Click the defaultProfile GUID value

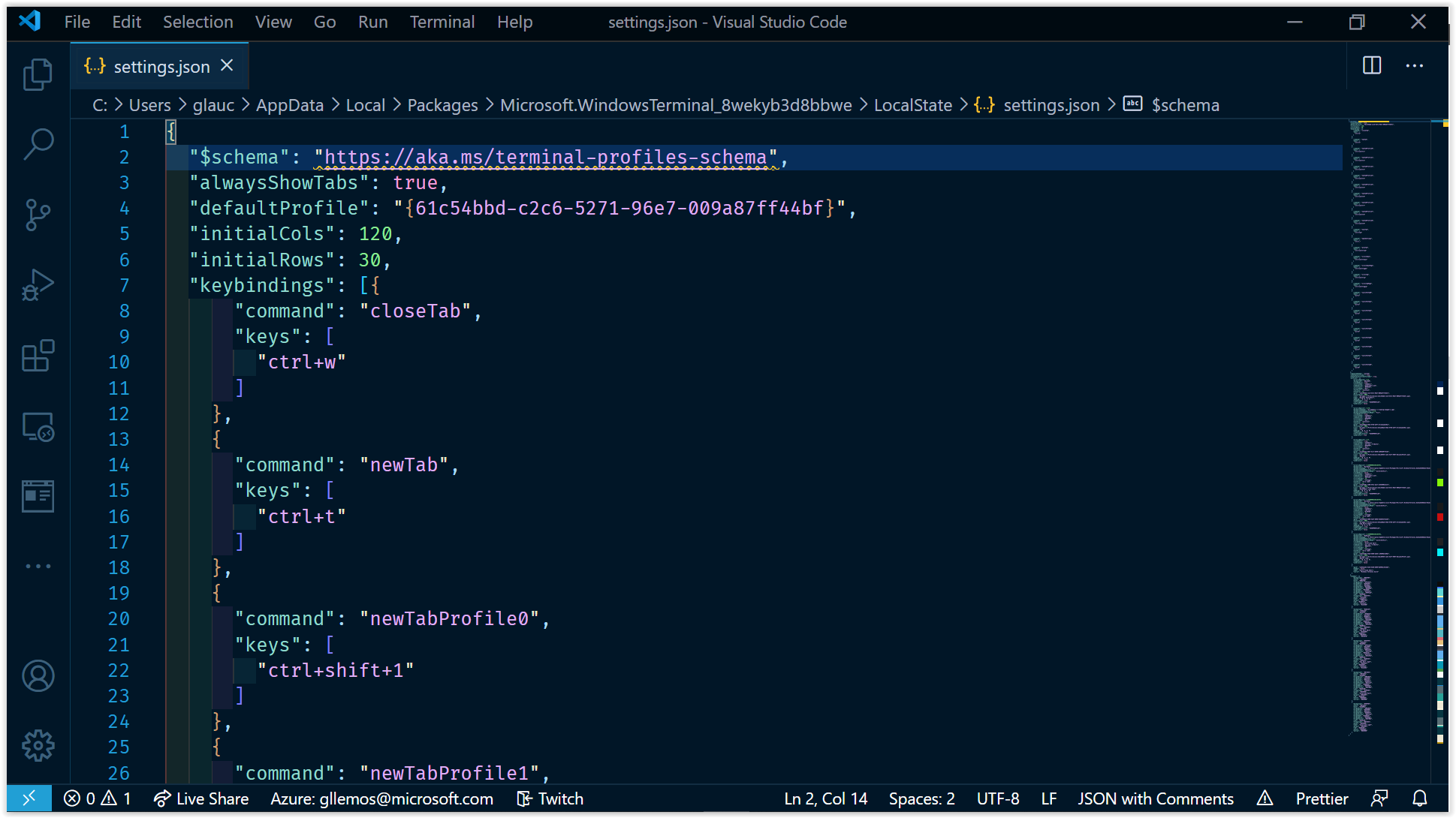pyautogui.click(x=619, y=208)
